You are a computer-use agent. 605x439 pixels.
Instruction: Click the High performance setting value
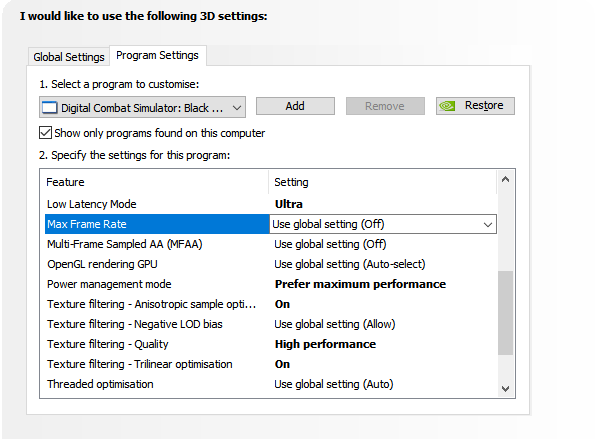coord(325,344)
